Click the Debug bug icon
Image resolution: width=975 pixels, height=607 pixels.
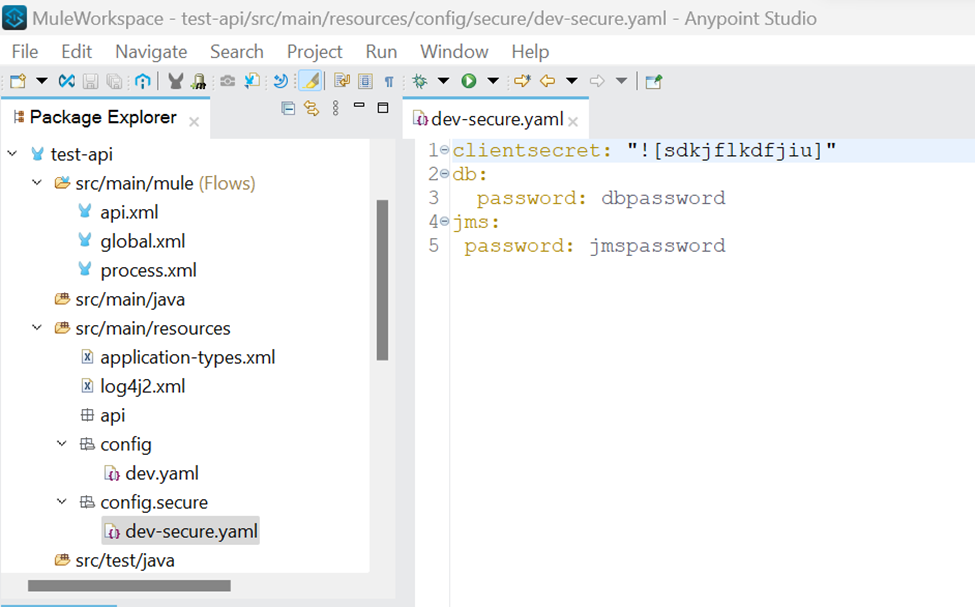[419, 81]
